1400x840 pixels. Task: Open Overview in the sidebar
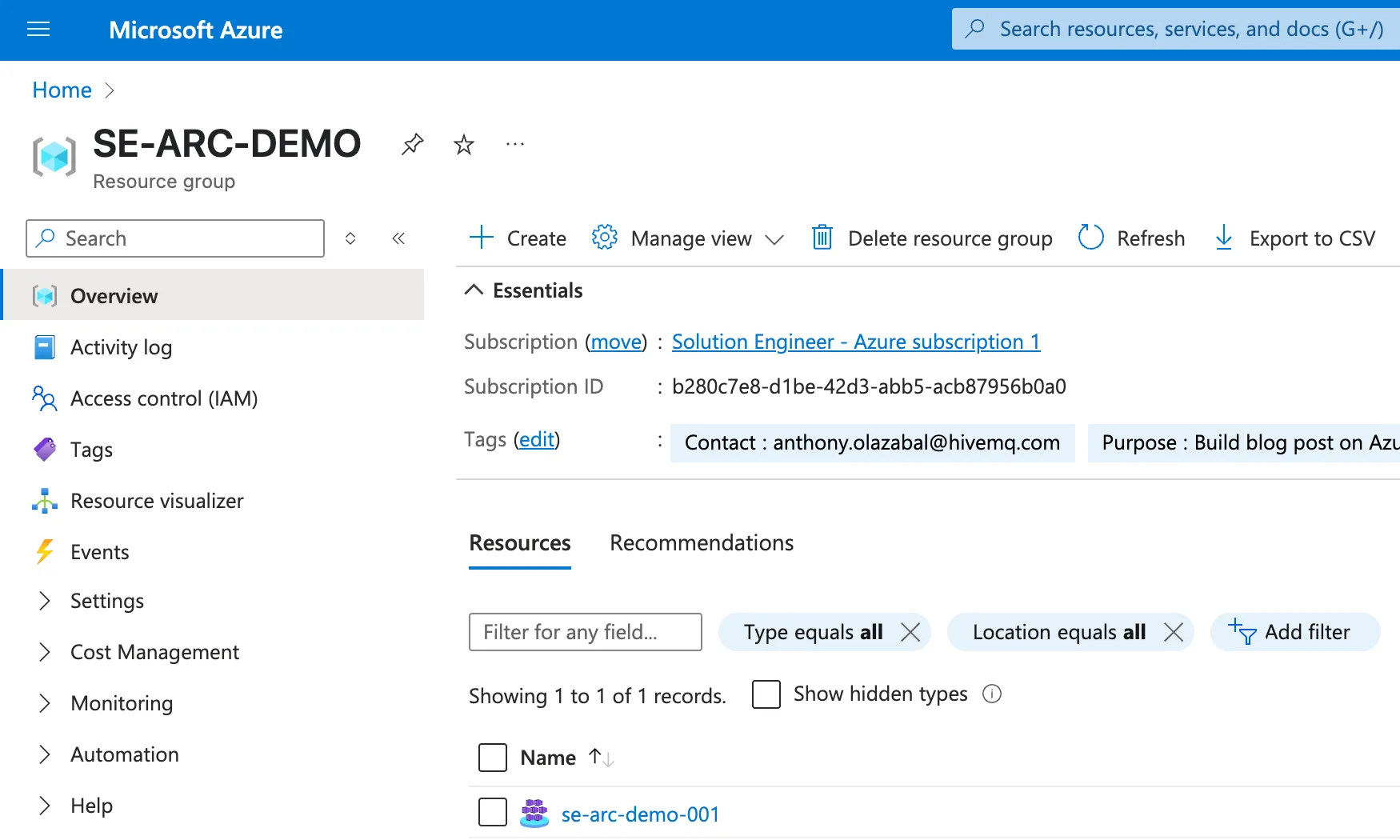click(x=214, y=295)
